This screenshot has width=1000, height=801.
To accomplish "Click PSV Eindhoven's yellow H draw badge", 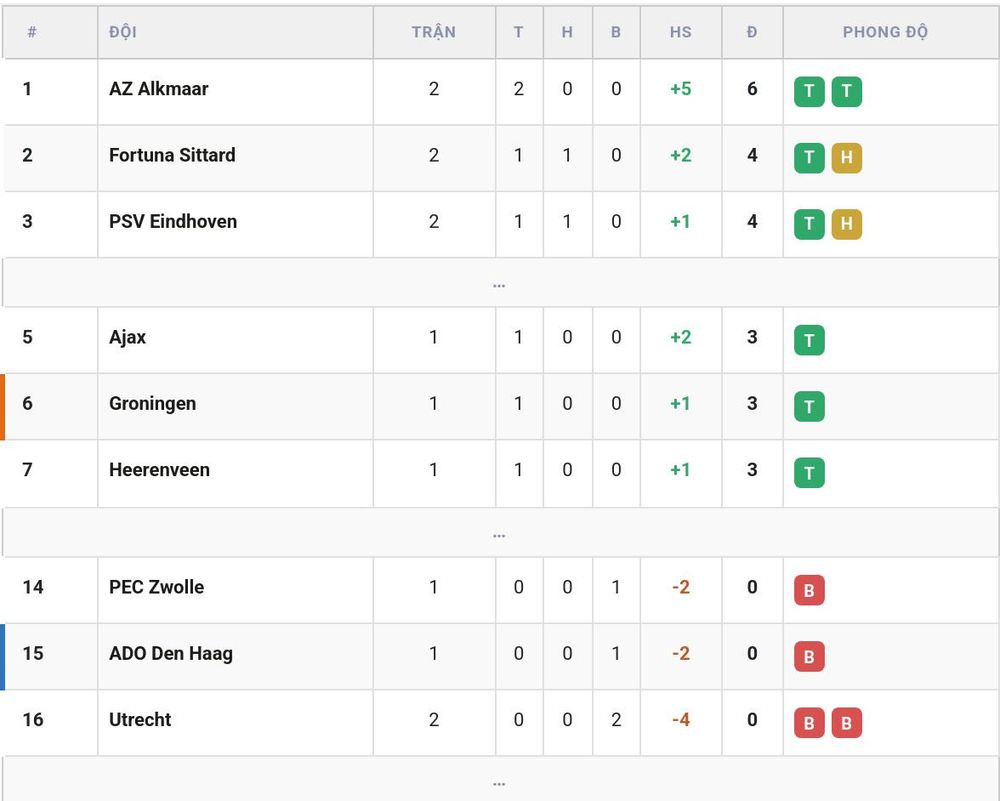I will 846,224.
